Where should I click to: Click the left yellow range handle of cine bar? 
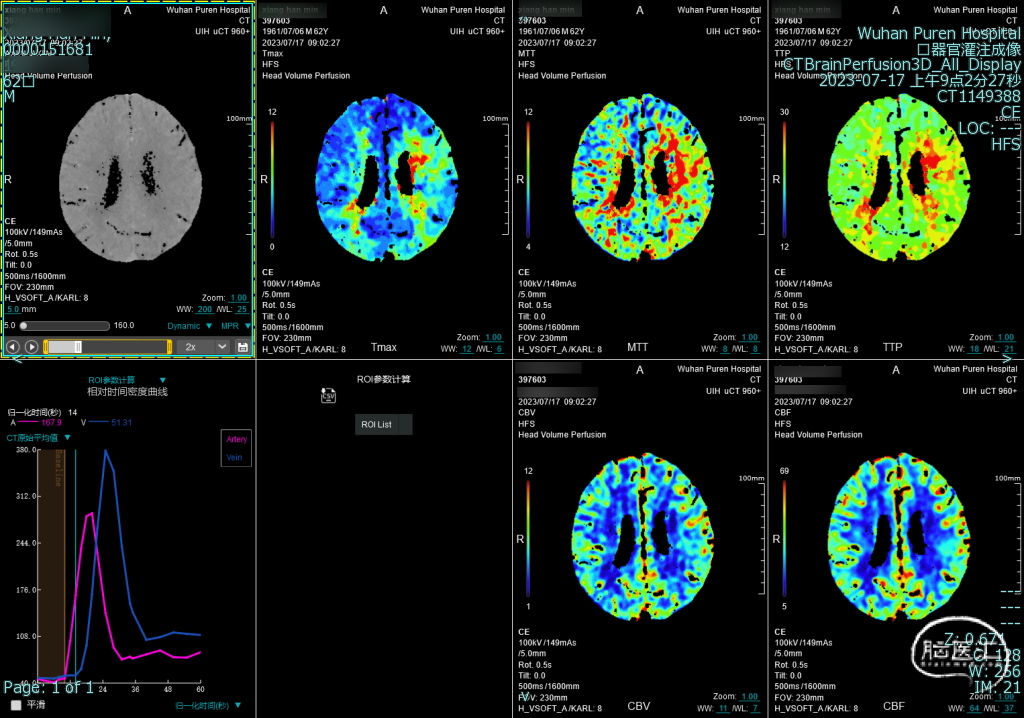(x=46, y=347)
